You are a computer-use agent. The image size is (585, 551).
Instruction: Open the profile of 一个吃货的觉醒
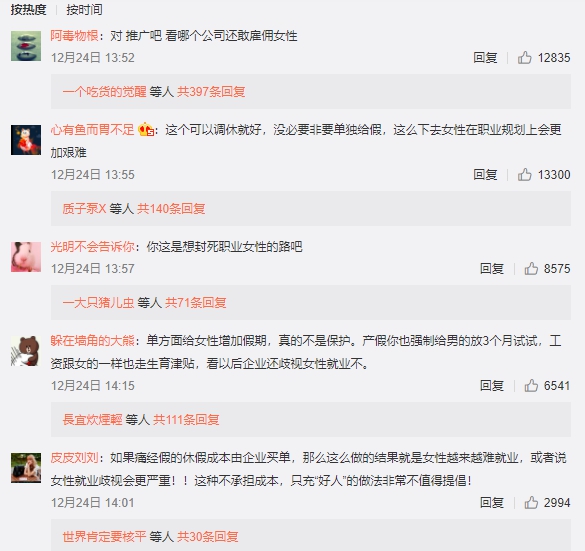point(104,92)
